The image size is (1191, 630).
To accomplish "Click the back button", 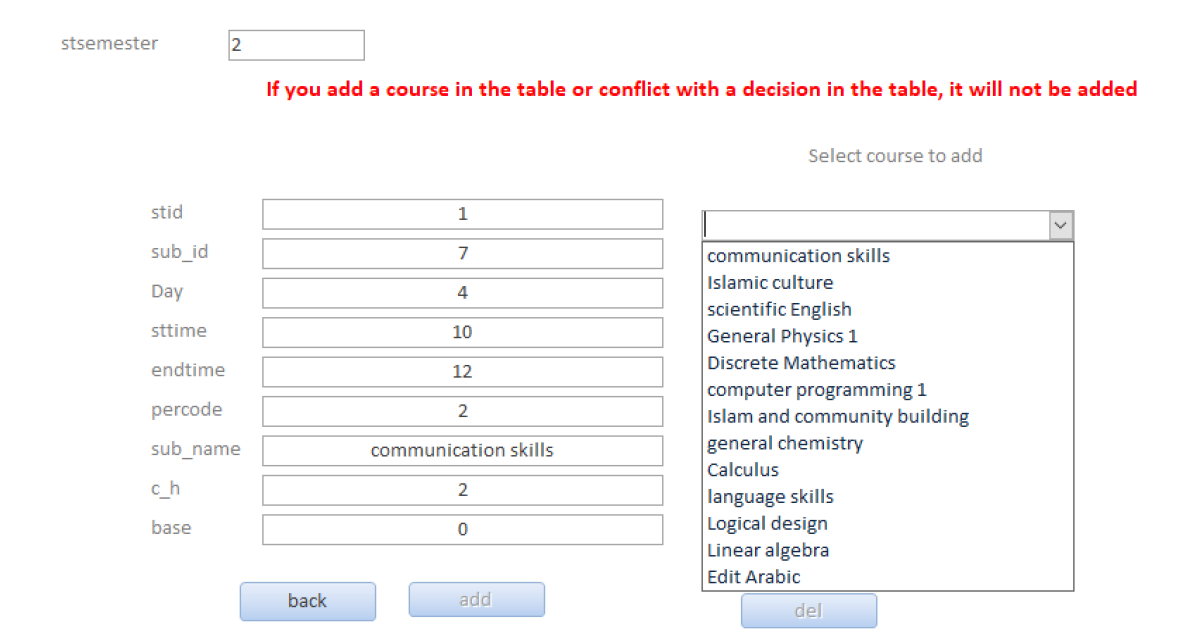I will [x=308, y=601].
